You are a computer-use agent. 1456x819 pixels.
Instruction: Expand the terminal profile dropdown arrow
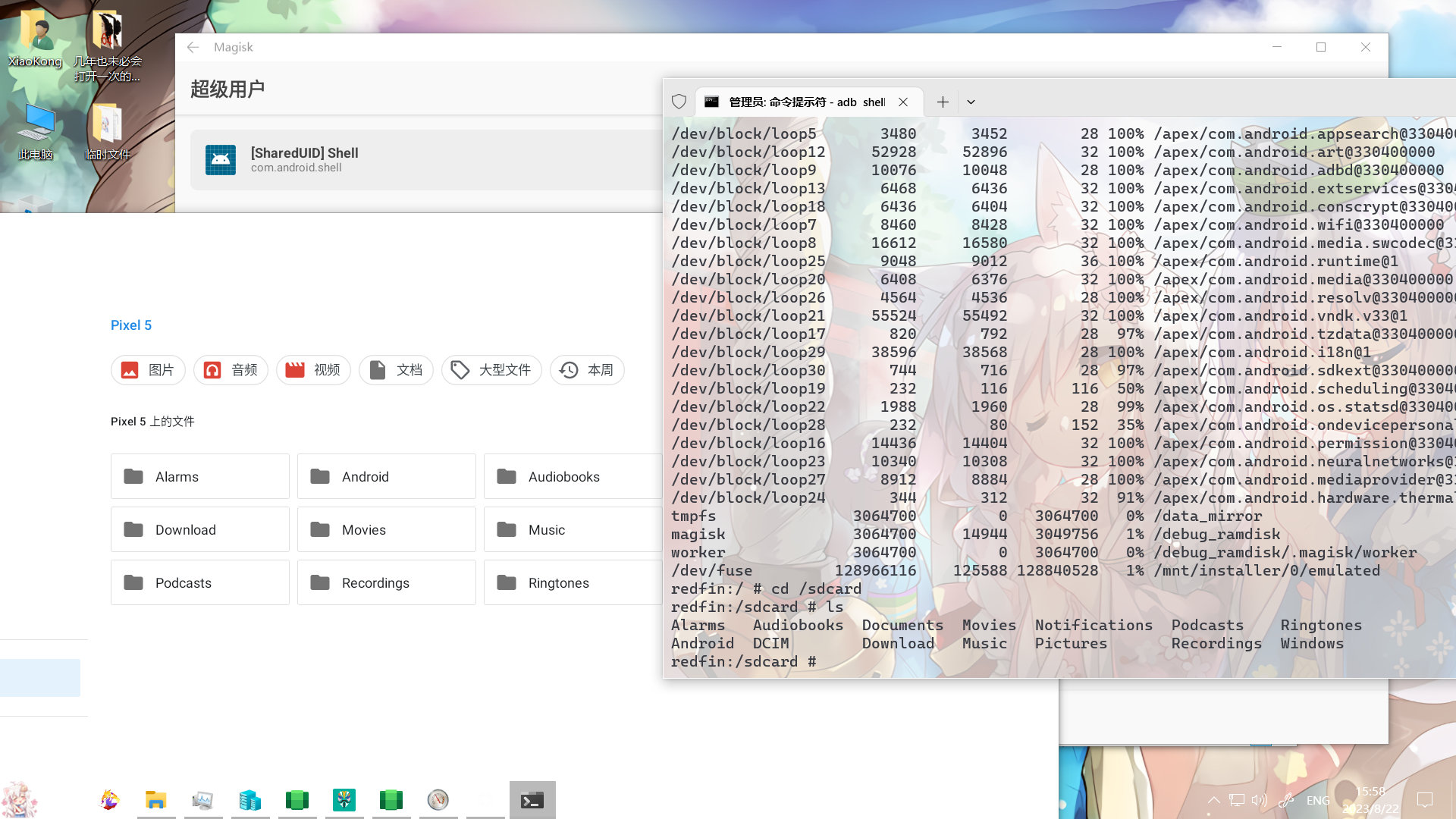[x=971, y=102]
